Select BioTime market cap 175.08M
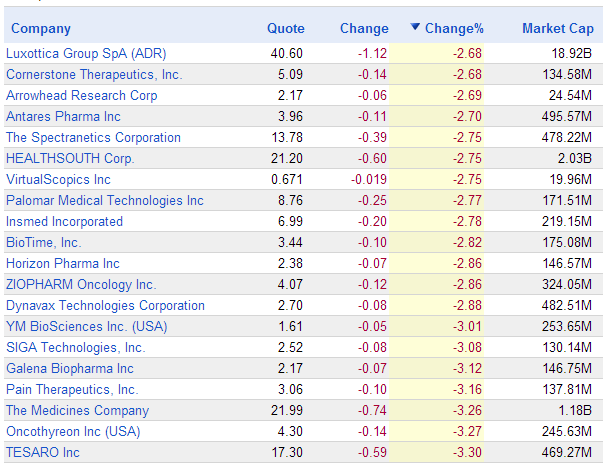603x473 pixels. [x=567, y=243]
